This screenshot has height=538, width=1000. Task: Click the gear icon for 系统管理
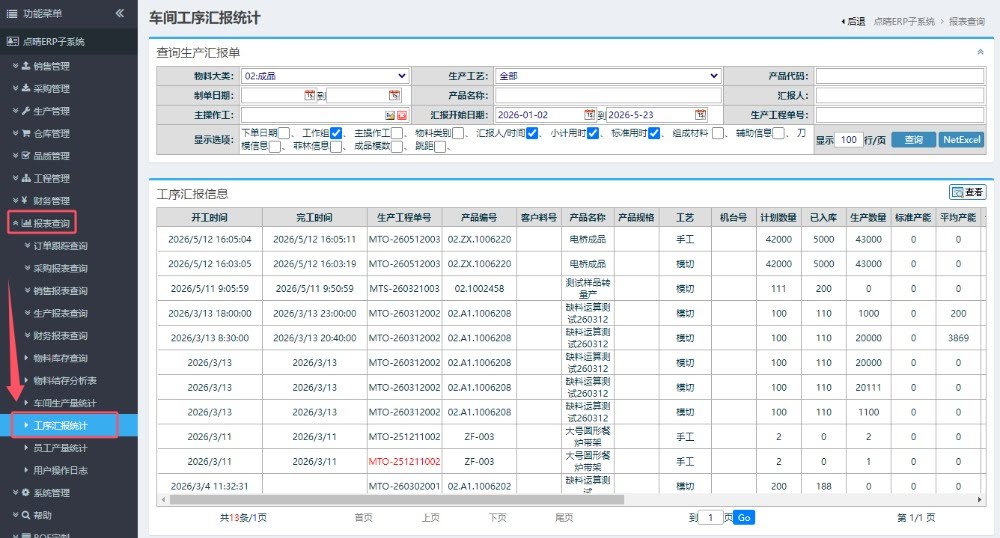(x=26, y=493)
